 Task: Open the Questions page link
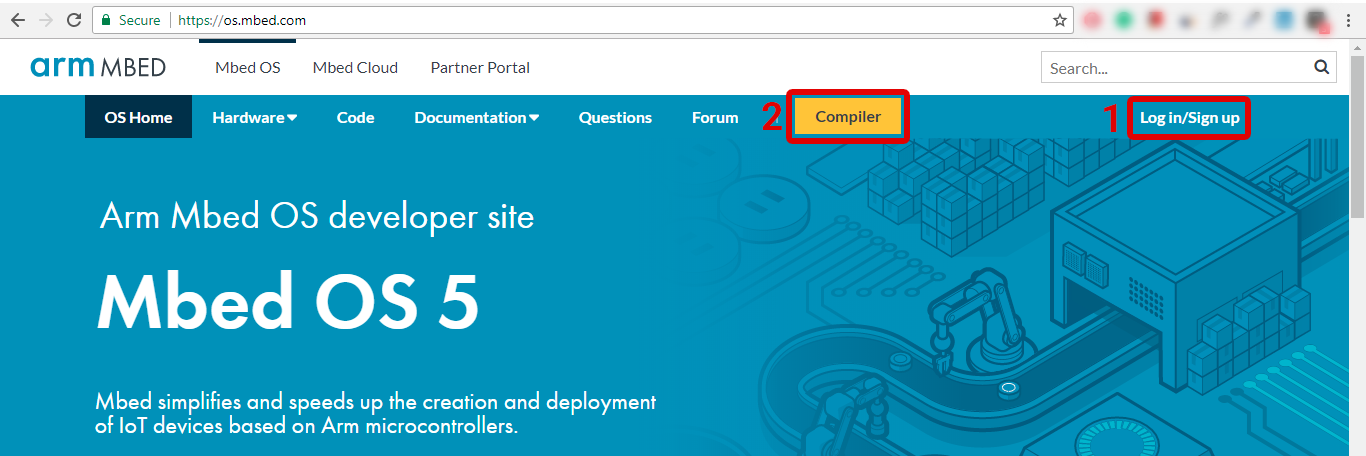[x=615, y=118]
